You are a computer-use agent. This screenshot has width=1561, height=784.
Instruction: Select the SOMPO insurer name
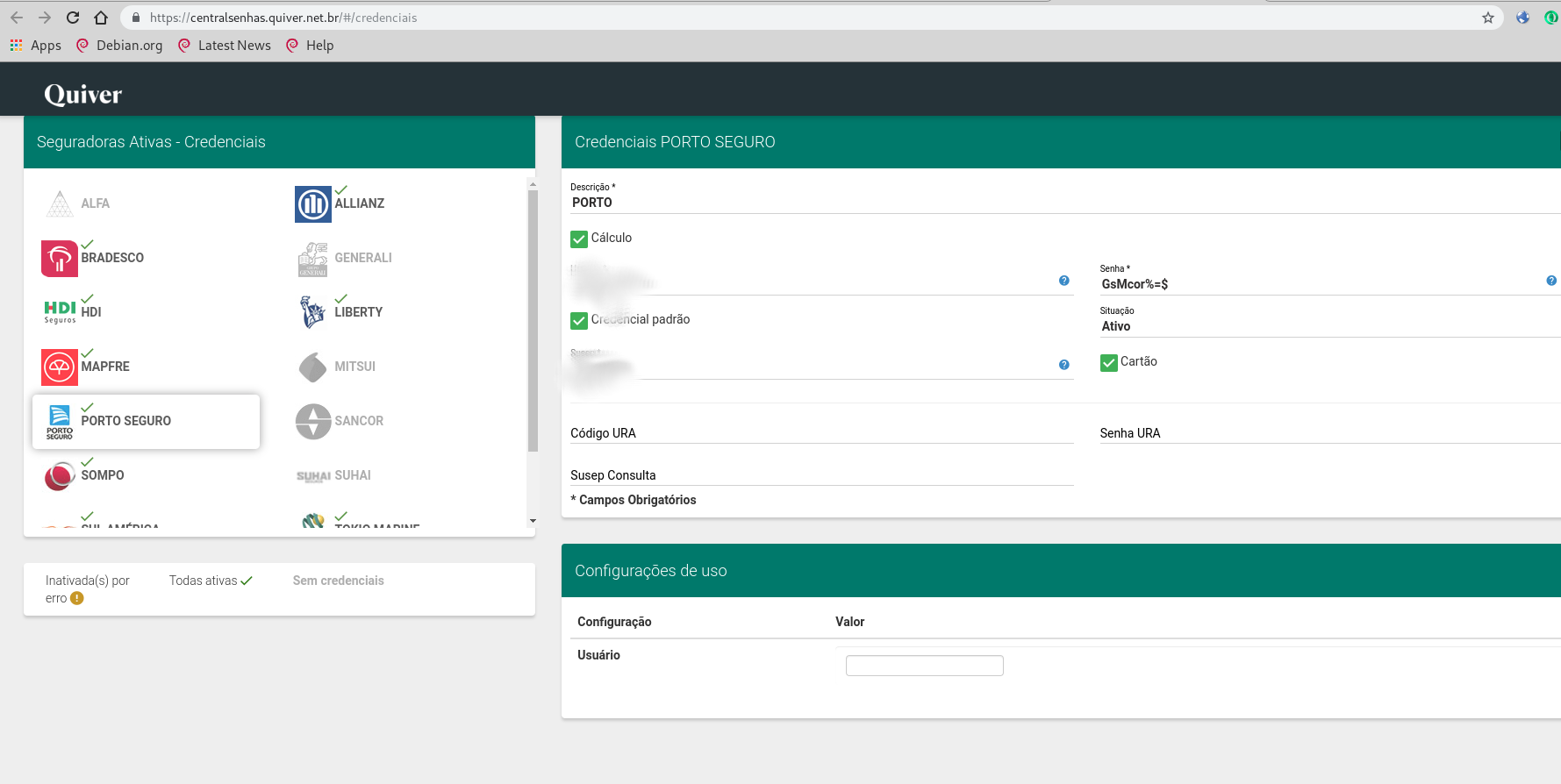[103, 475]
